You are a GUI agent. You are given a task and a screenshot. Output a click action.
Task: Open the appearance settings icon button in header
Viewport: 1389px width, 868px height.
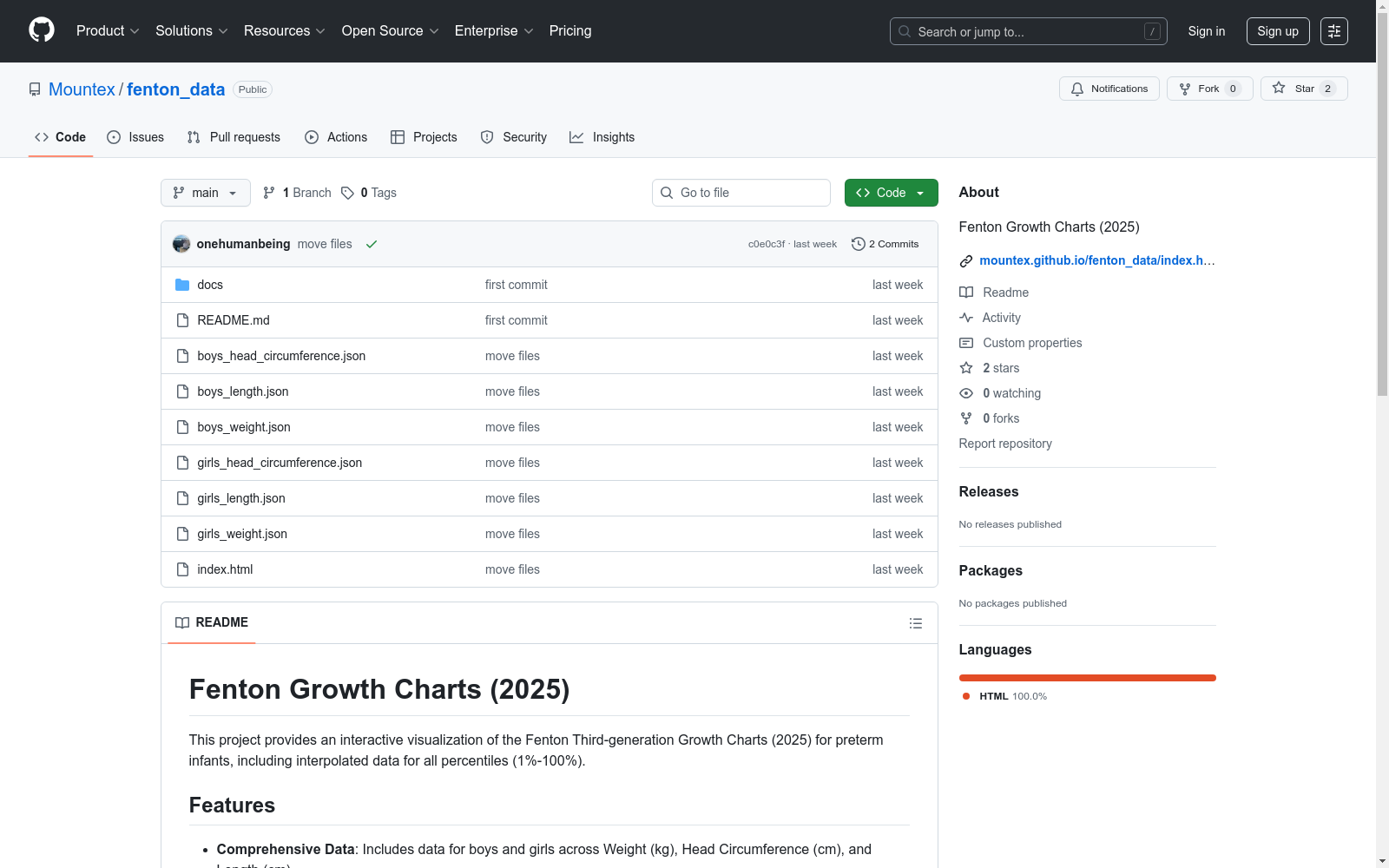pyautogui.click(x=1334, y=31)
